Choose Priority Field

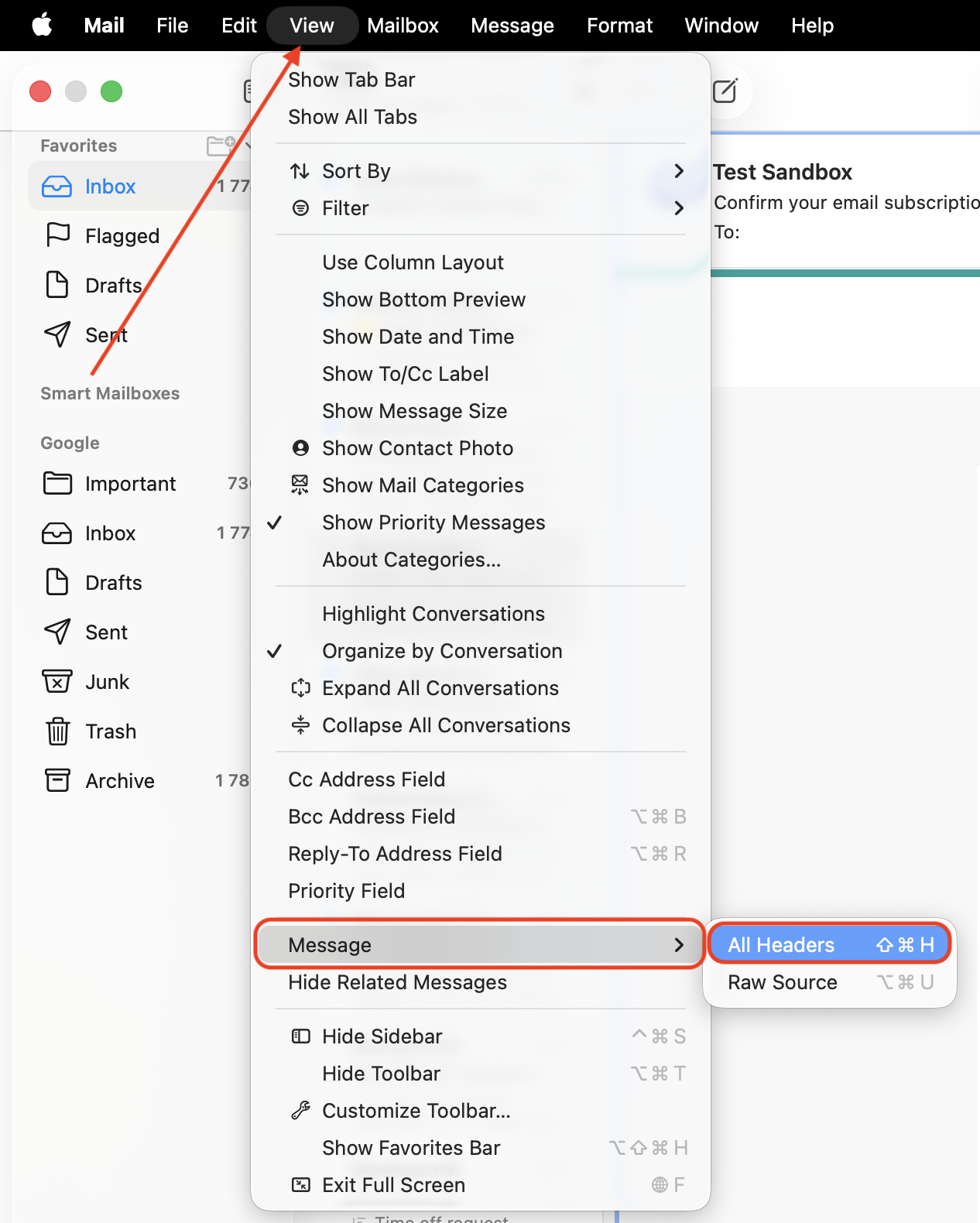(481, 891)
